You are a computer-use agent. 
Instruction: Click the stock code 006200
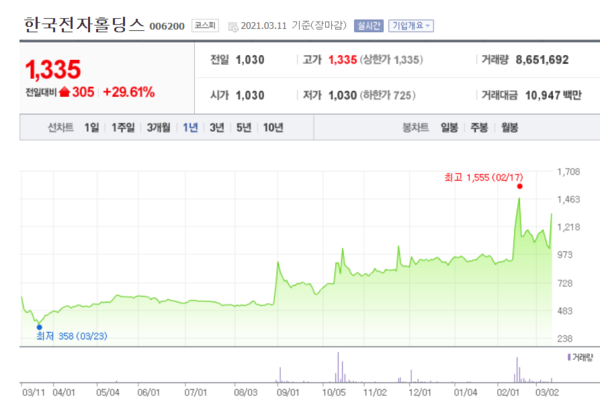[x=167, y=26]
